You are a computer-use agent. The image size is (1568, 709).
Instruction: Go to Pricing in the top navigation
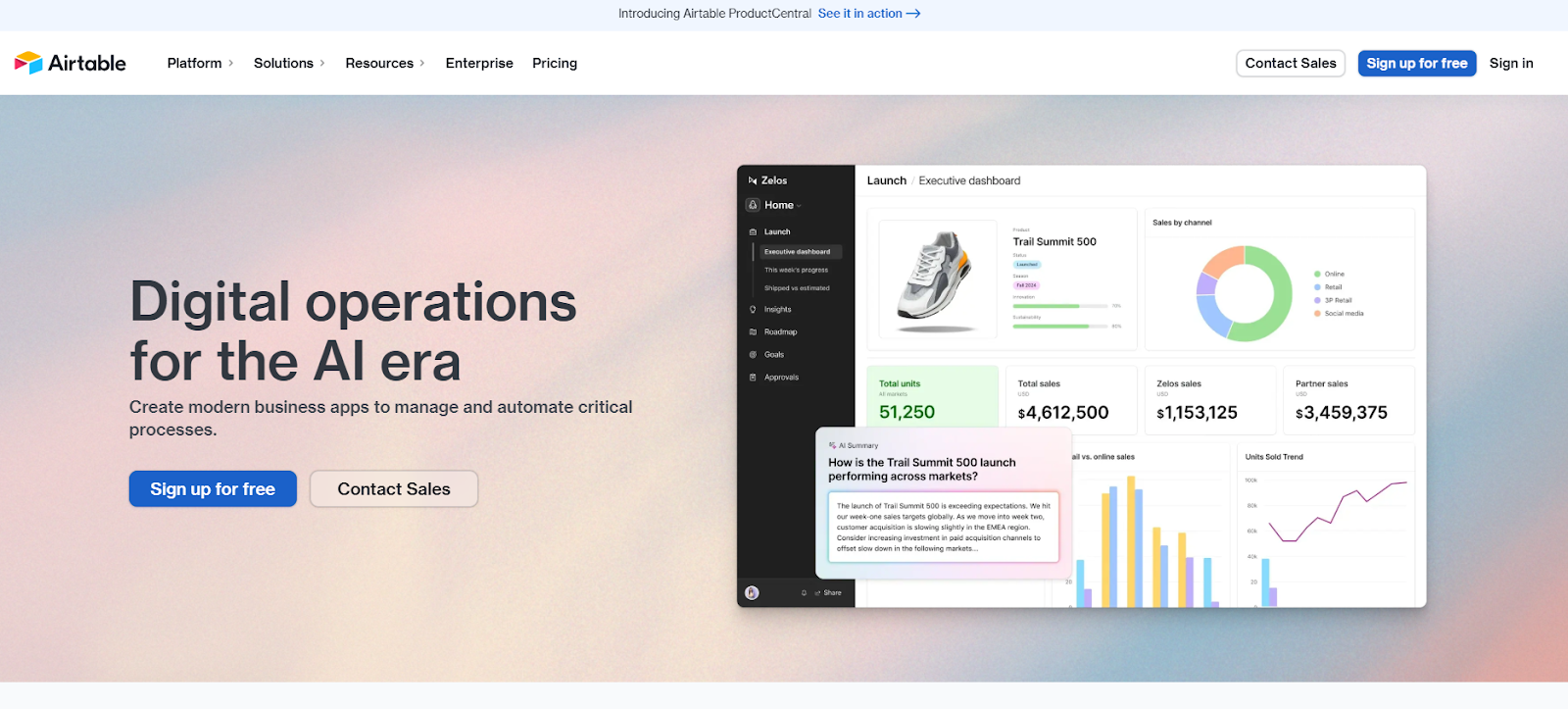tap(555, 63)
